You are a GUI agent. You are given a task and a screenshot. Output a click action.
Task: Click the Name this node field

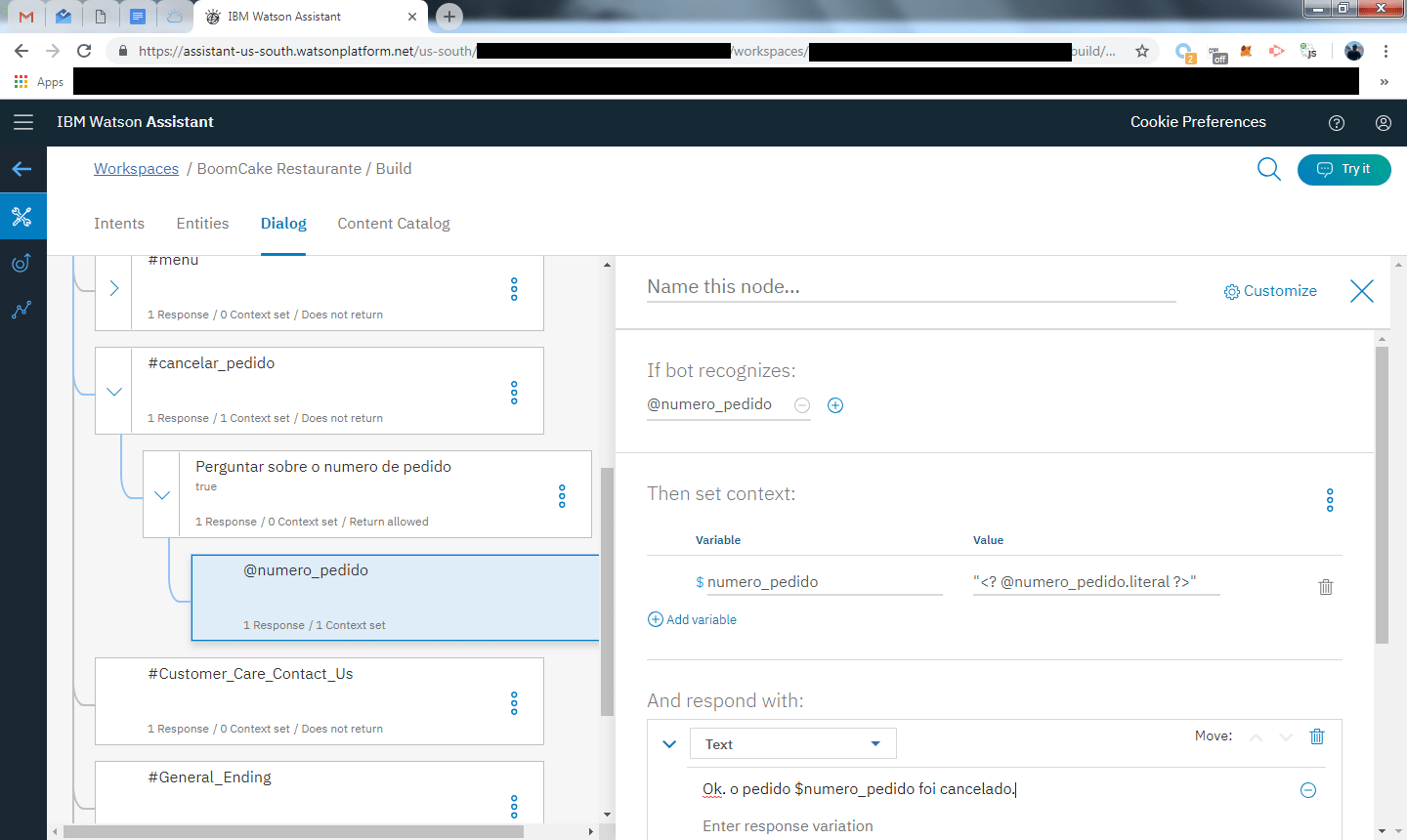click(x=911, y=286)
